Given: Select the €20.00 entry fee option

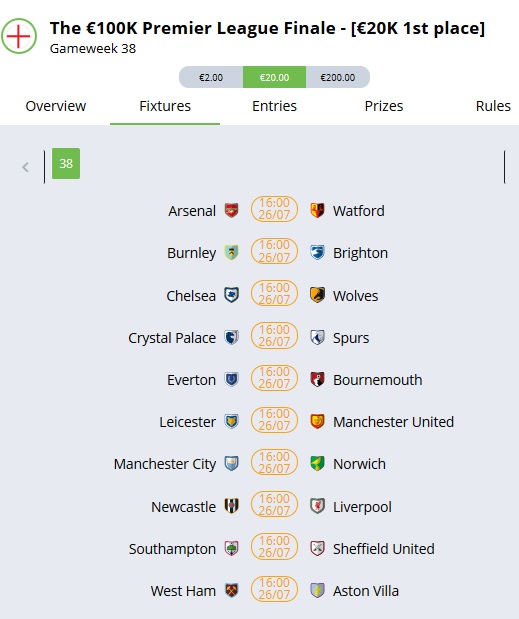Looking at the screenshot, I should (274, 77).
